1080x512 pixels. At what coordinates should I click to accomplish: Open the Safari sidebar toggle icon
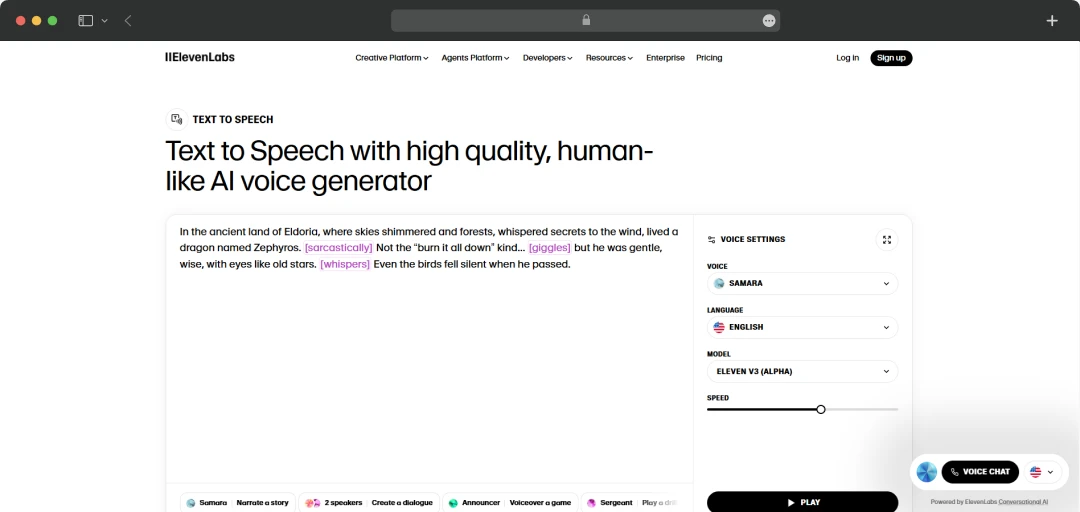click(85, 21)
